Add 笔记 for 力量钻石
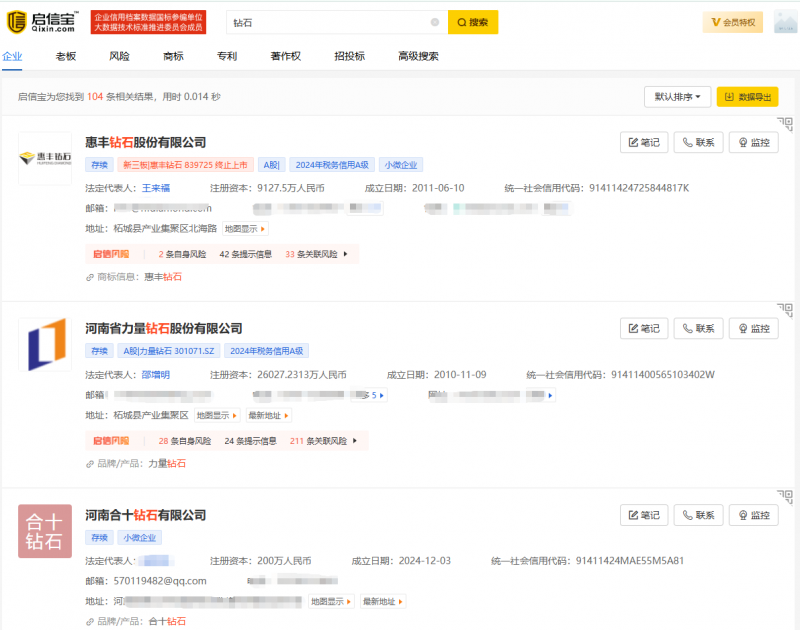 click(644, 329)
